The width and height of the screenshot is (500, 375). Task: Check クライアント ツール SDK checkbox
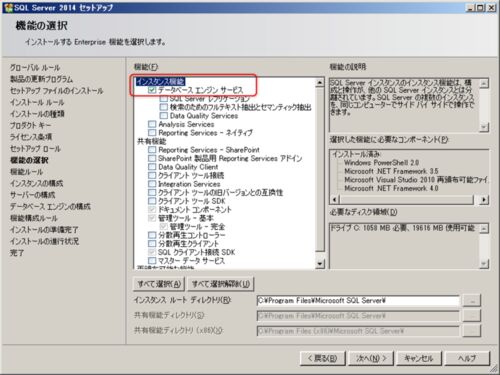click(152, 201)
